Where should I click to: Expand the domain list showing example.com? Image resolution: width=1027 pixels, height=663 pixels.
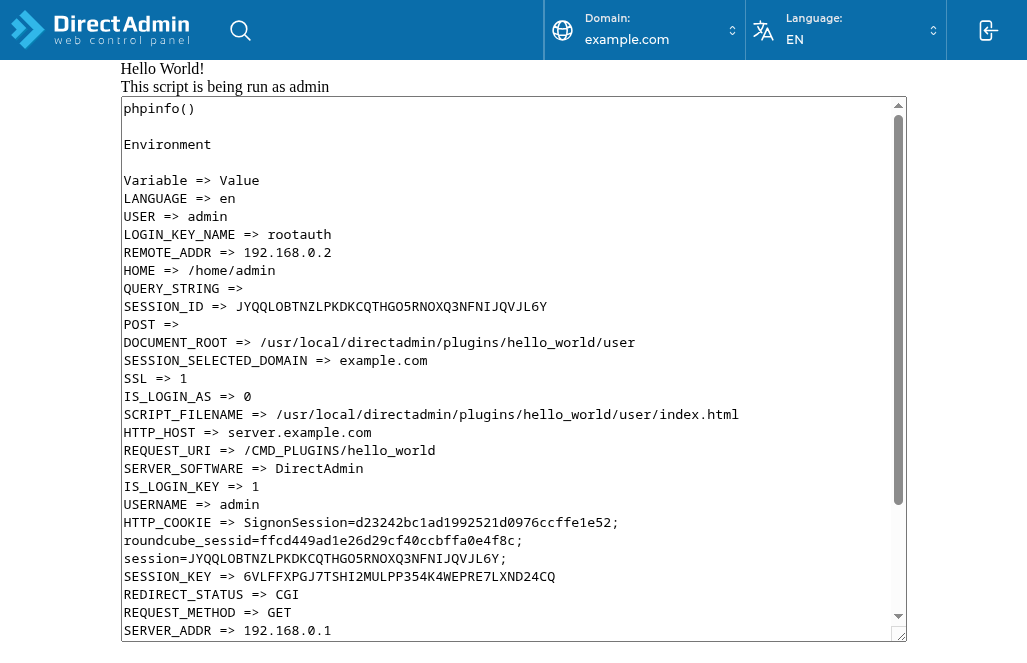[731, 30]
